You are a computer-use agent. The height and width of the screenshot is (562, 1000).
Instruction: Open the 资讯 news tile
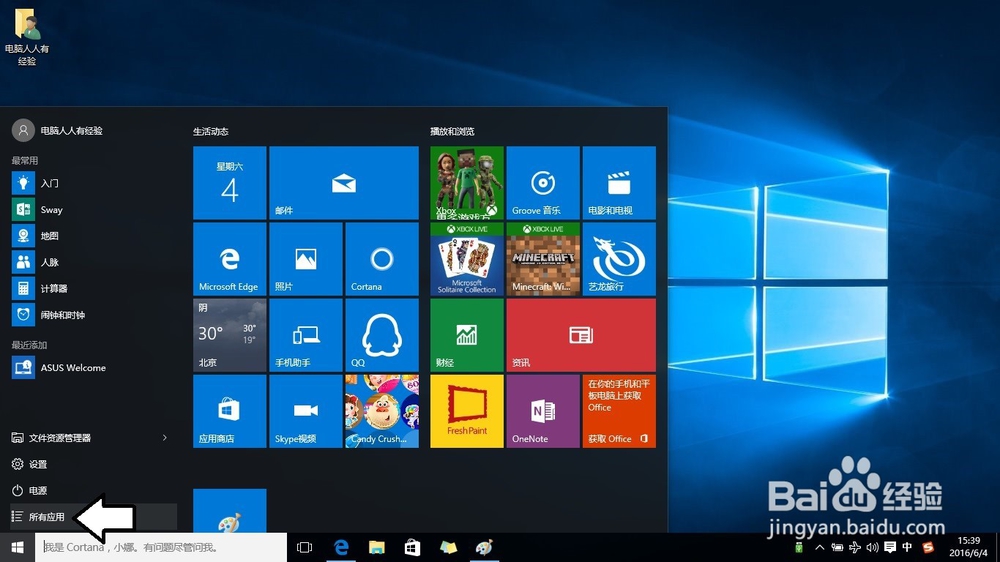point(581,335)
